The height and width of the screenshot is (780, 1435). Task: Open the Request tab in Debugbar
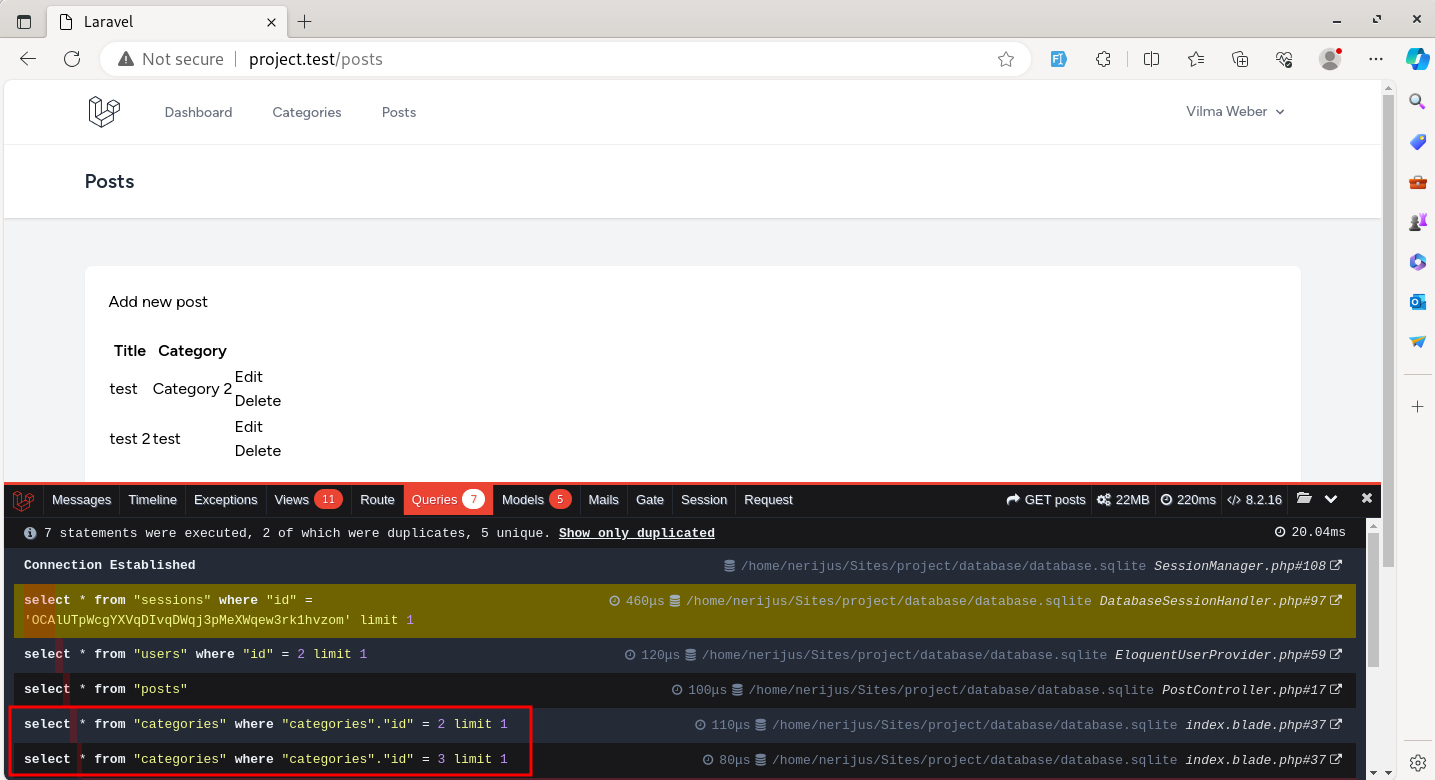769,499
